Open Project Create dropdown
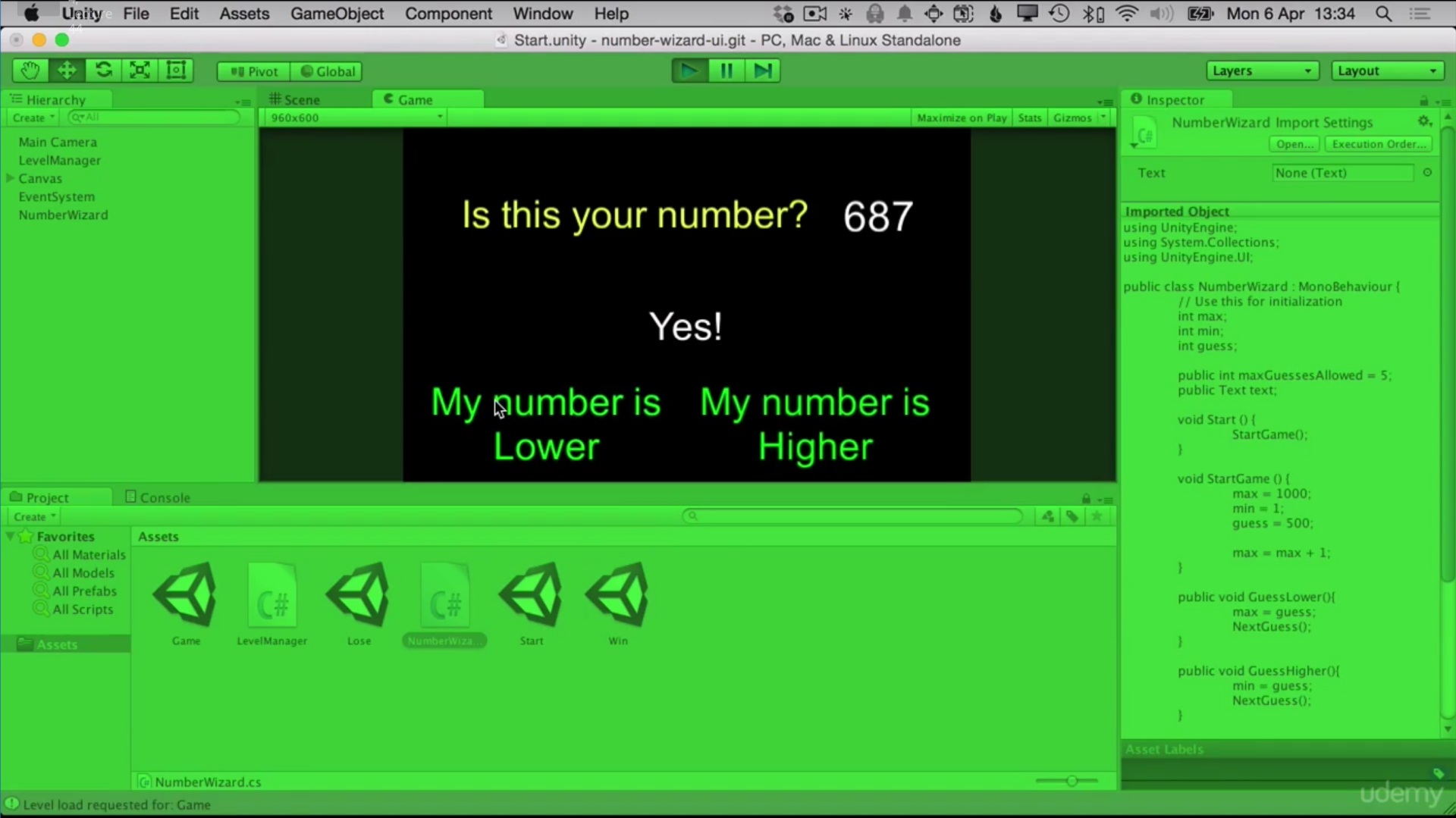This screenshot has height=818, width=1456. click(x=34, y=516)
